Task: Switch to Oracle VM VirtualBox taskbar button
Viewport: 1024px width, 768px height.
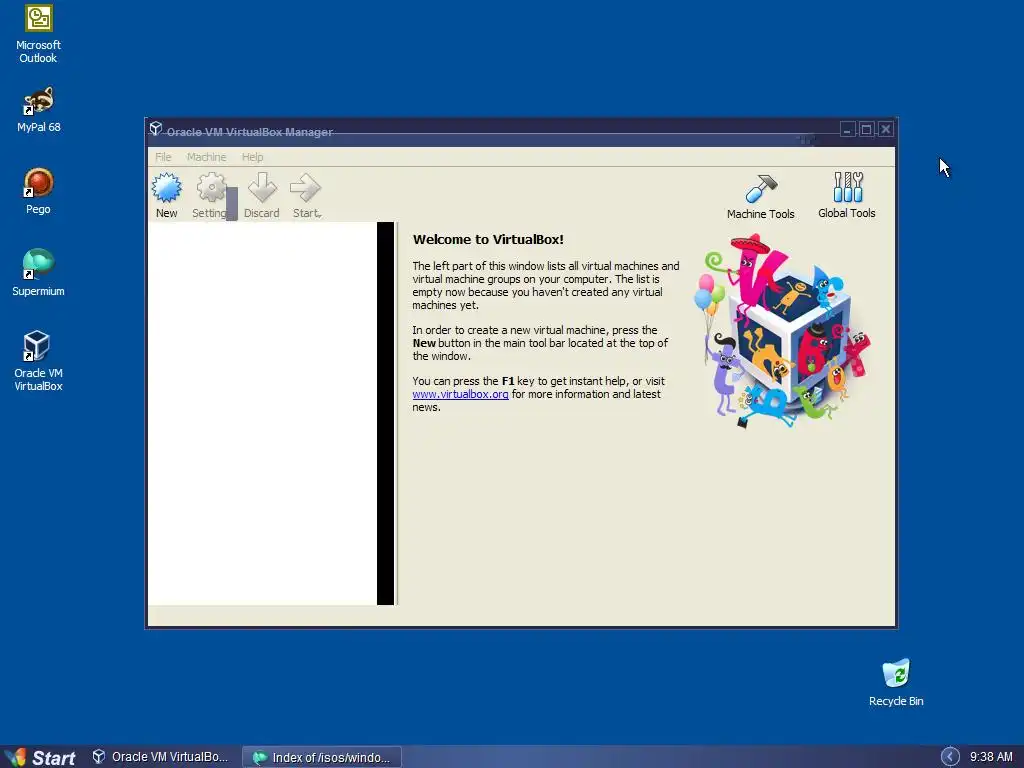Action: [161, 757]
